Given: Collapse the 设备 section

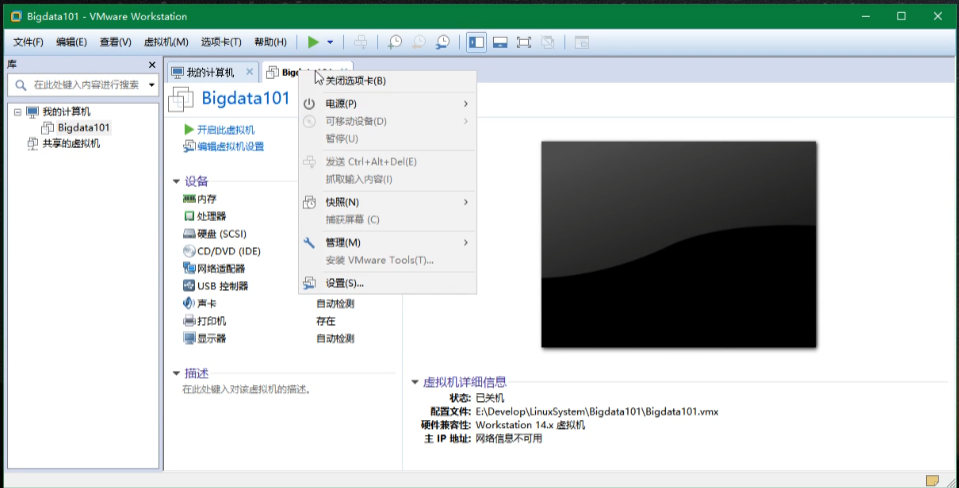Looking at the screenshot, I should point(176,182).
